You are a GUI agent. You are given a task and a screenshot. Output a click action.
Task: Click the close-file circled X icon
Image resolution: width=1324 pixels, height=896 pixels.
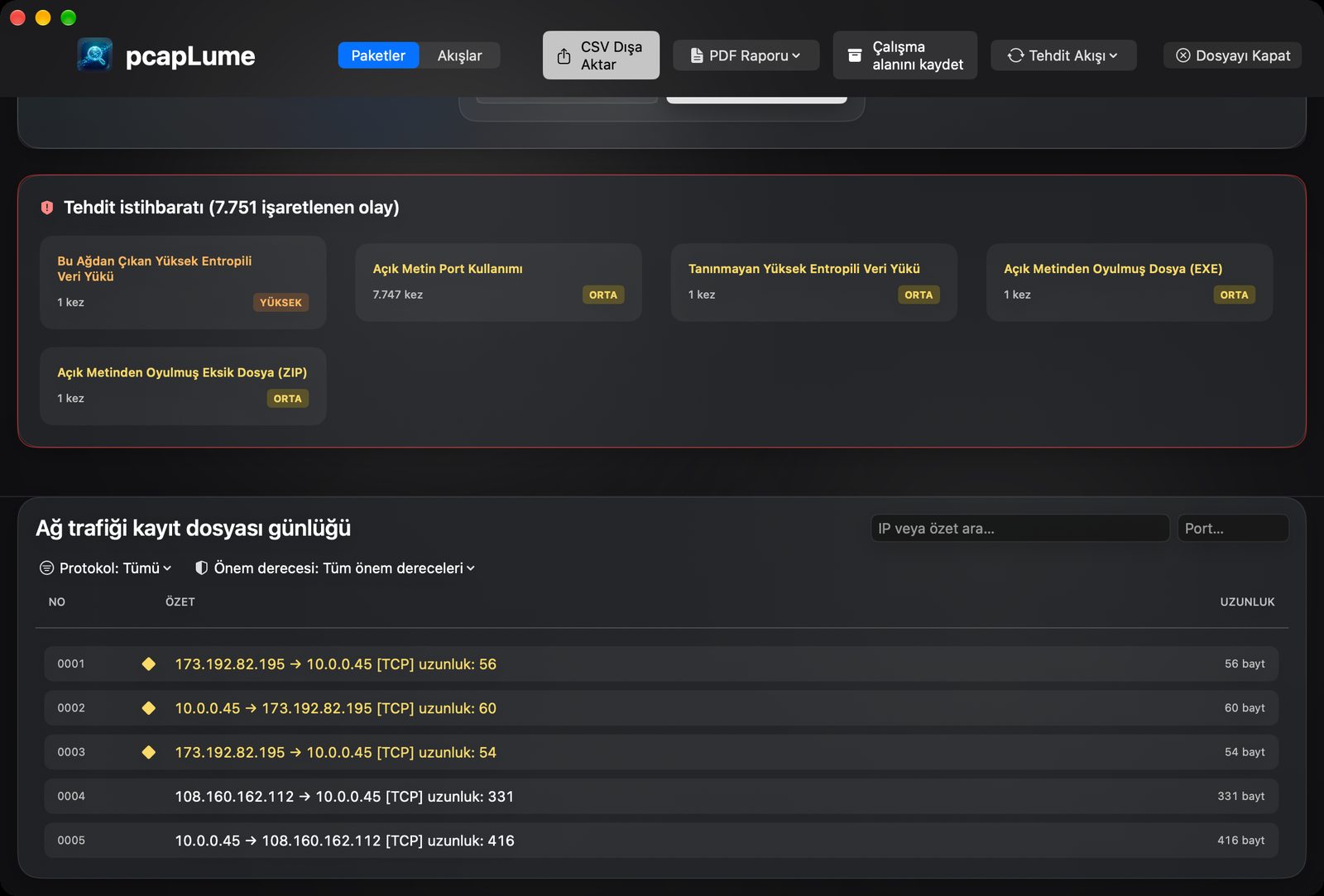pyautogui.click(x=1183, y=55)
